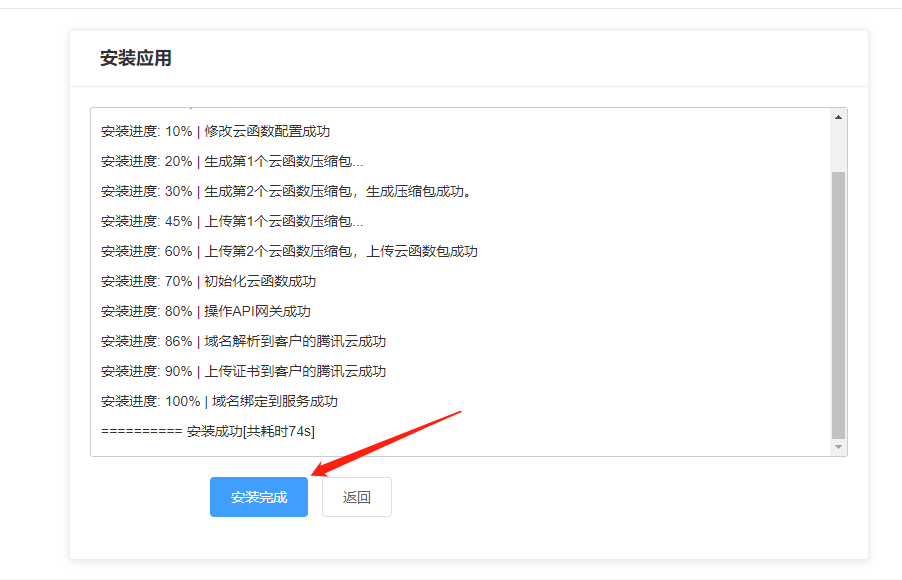This screenshot has height=580, width=902.
Task: Select the 45% 上传第1个云函数压缩包 log line
Action: coord(232,221)
